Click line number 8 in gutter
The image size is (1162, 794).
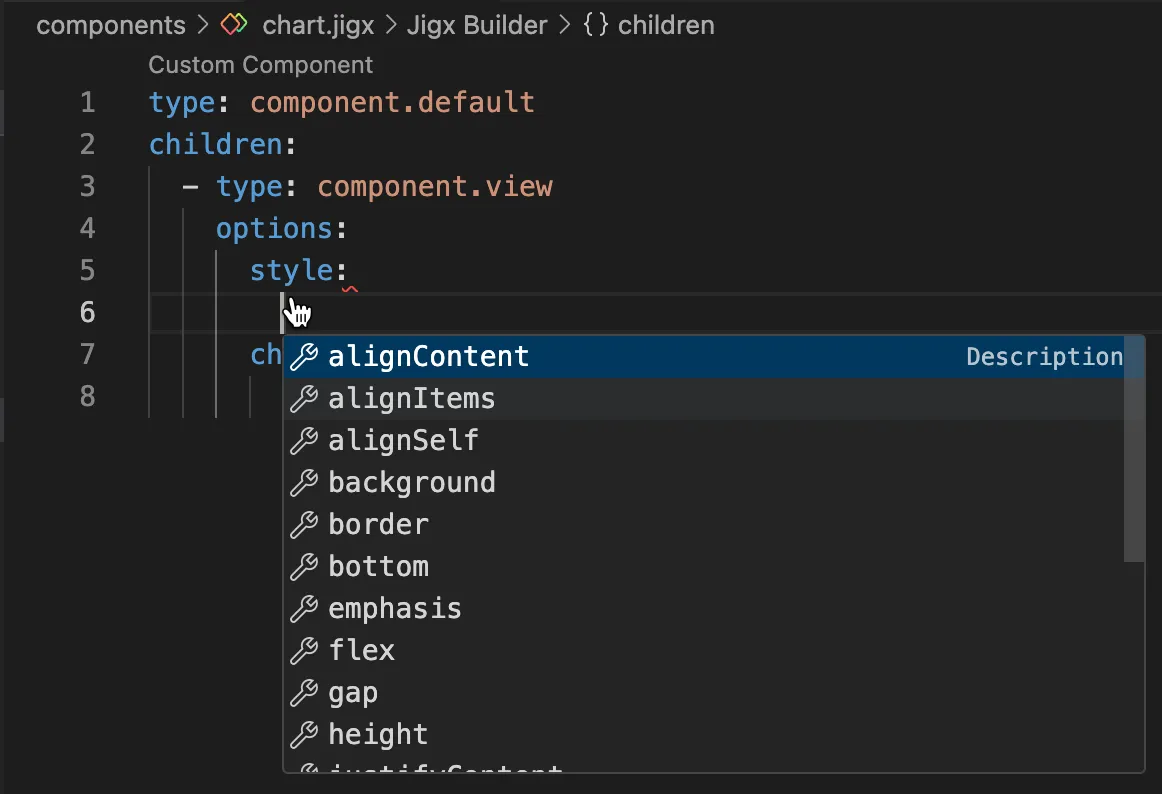(87, 396)
